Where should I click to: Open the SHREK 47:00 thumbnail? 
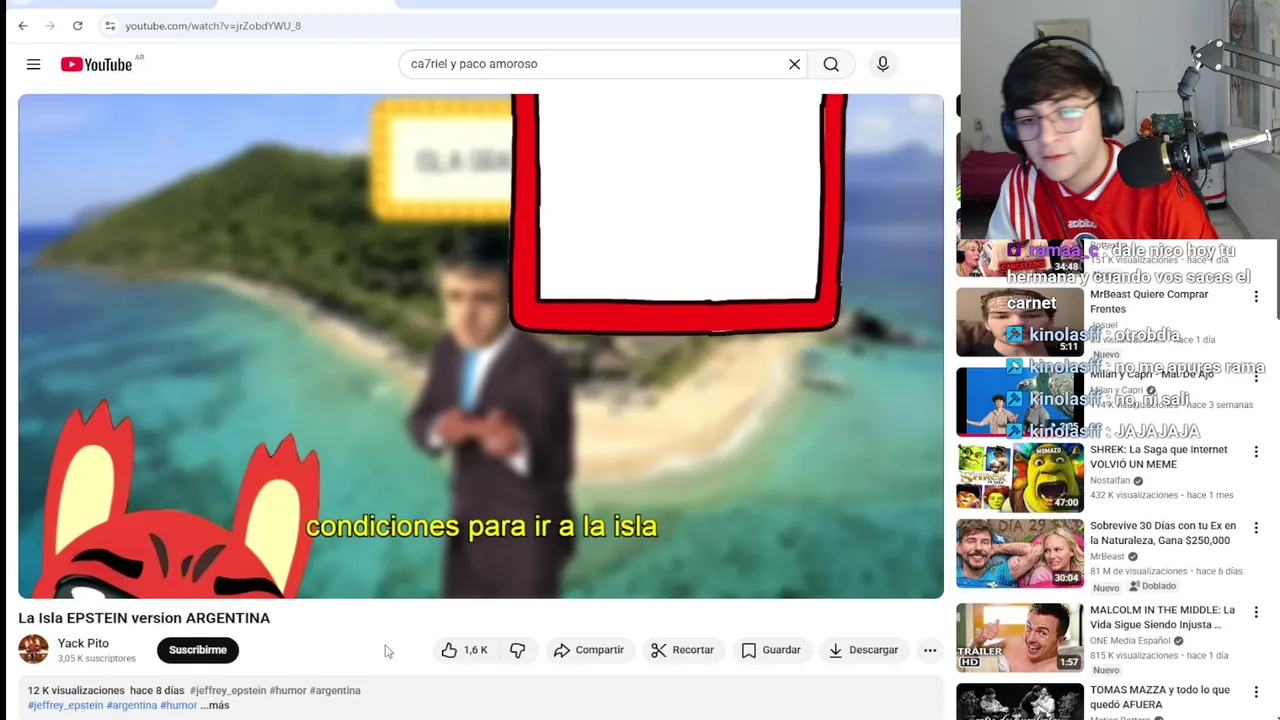click(x=1019, y=477)
